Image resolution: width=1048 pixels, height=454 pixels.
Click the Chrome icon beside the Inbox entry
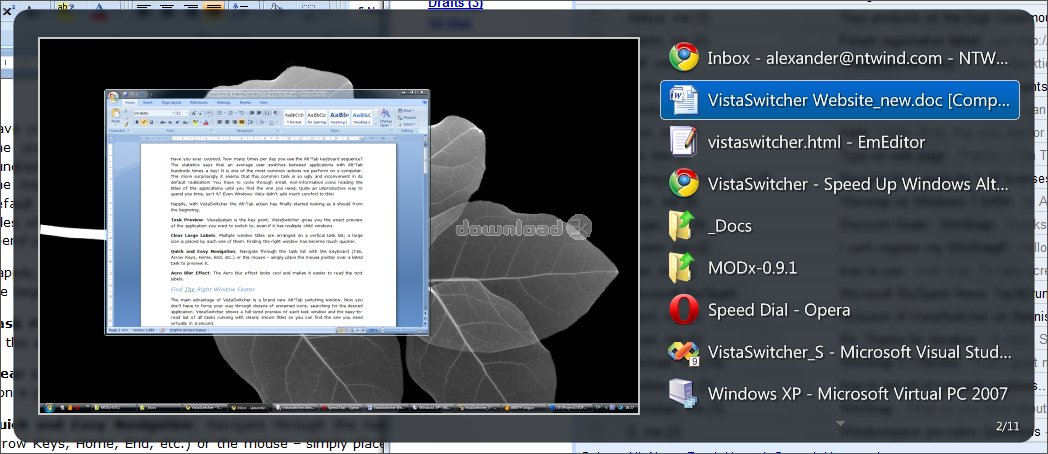click(684, 58)
